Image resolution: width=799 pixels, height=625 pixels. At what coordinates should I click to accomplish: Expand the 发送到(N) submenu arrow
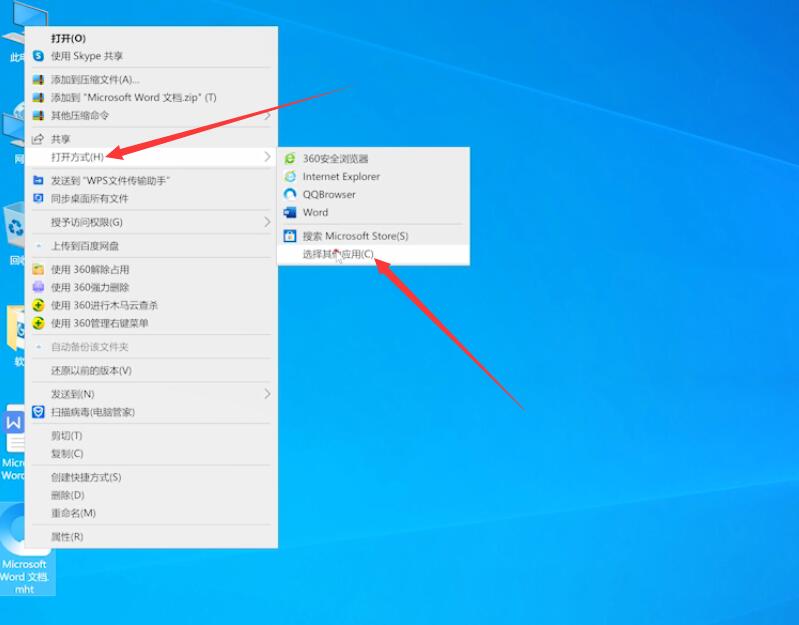[267, 394]
